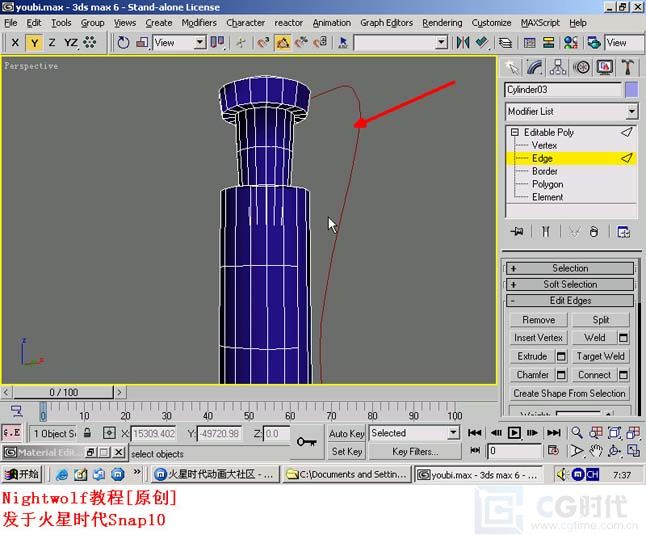
Task: Click Remove Modifier from Stack trash icon
Action: pyautogui.click(x=594, y=232)
